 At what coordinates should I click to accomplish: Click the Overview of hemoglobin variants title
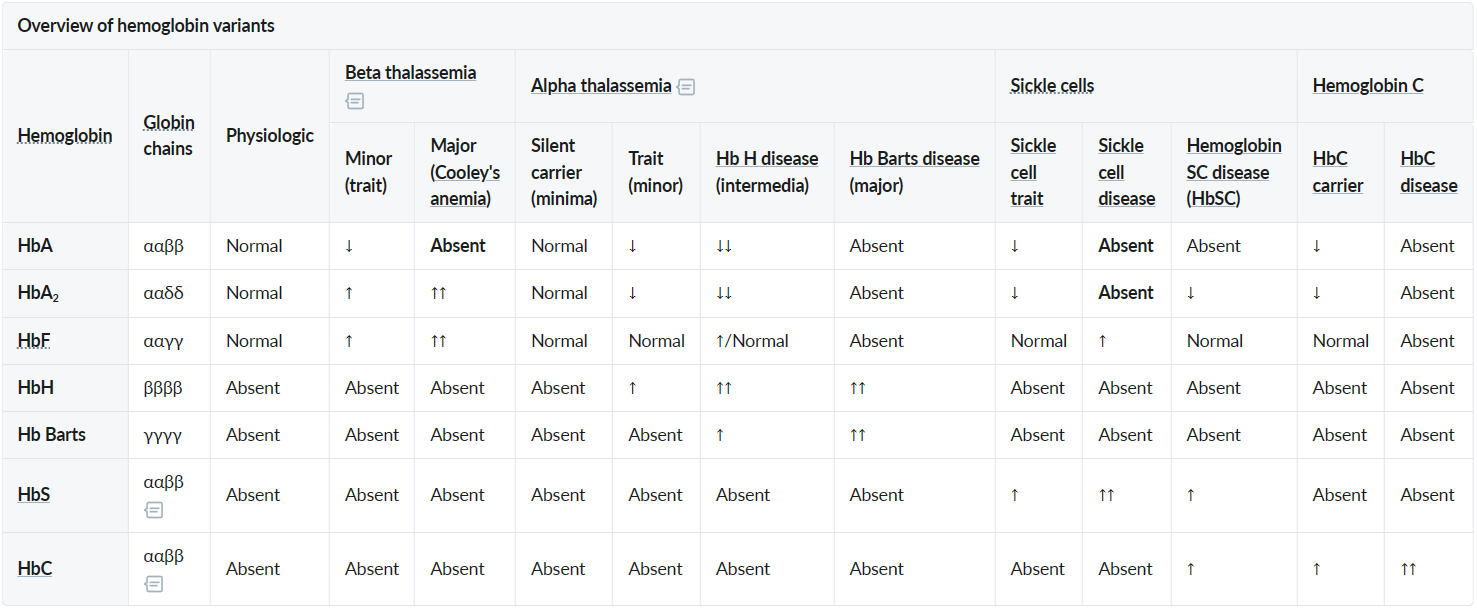point(146,26)
